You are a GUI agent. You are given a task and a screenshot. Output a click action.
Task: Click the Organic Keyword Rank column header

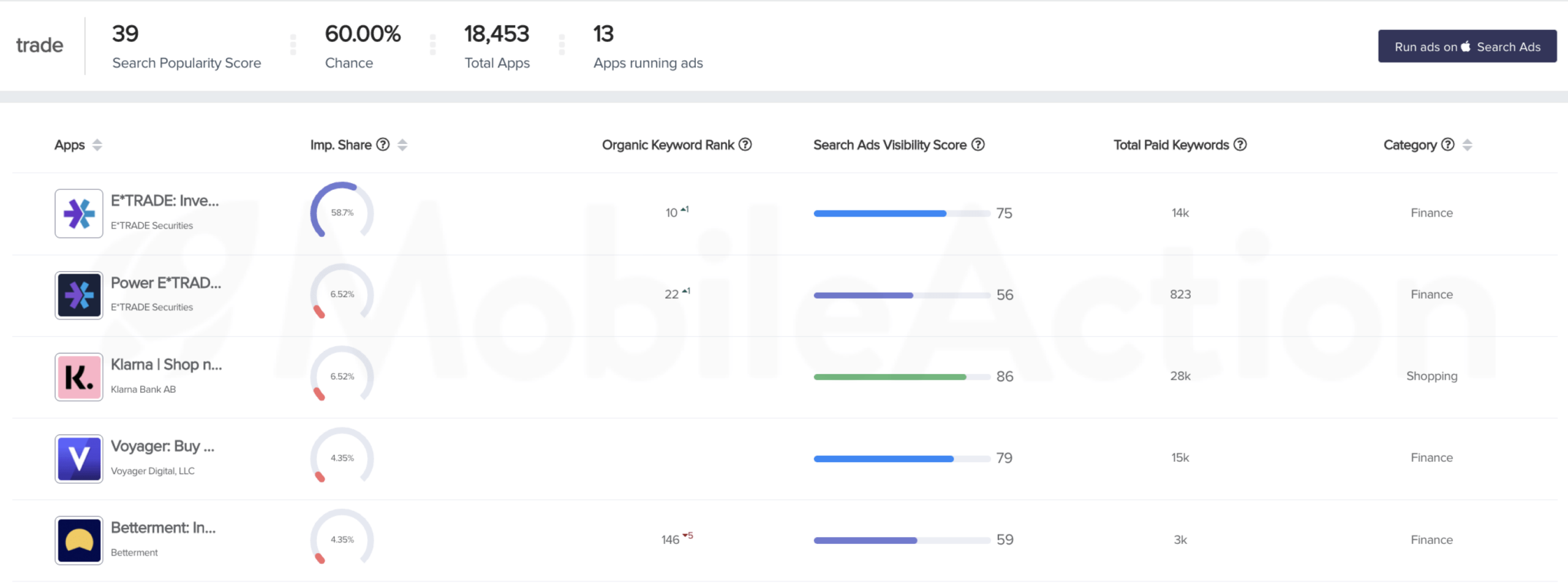click(668, 145)
